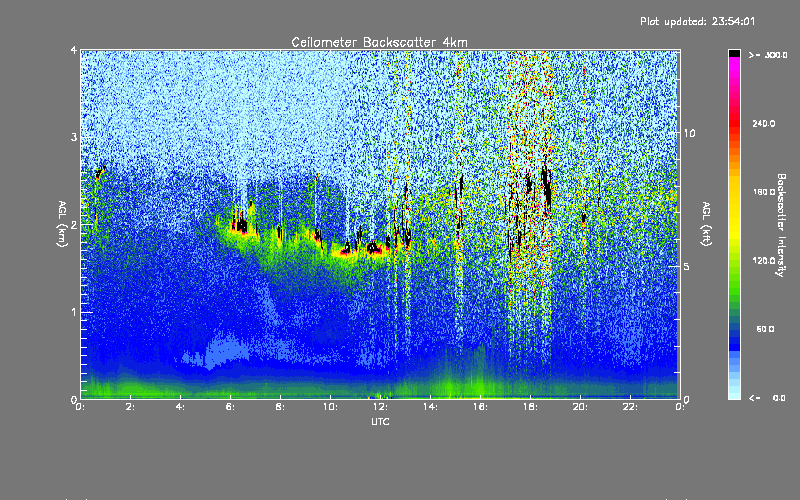Click the "Backscatter Intensity" colorbar label

point(780,225)
